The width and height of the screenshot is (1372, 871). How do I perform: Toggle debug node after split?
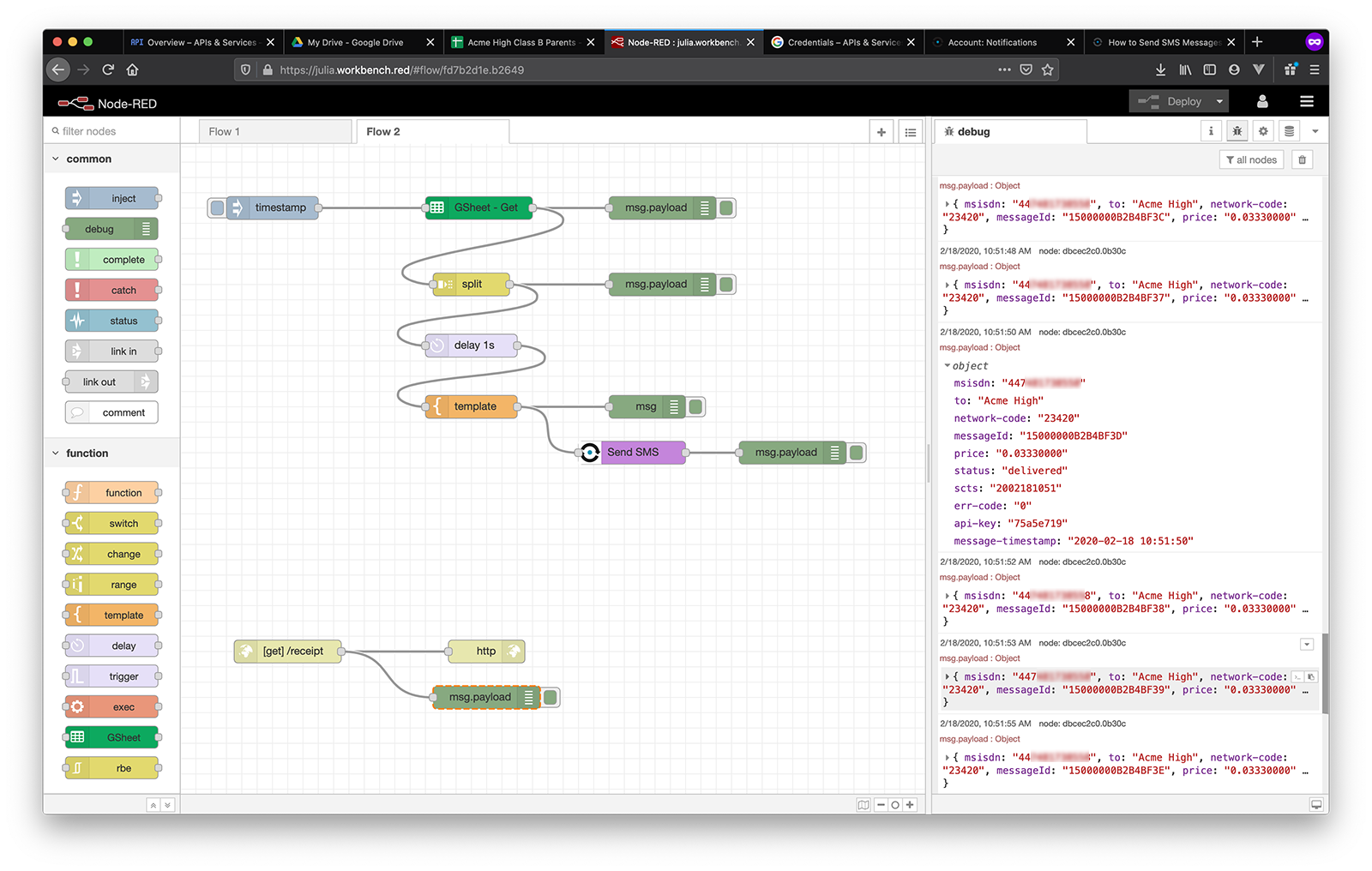click(x=726, y=284)
